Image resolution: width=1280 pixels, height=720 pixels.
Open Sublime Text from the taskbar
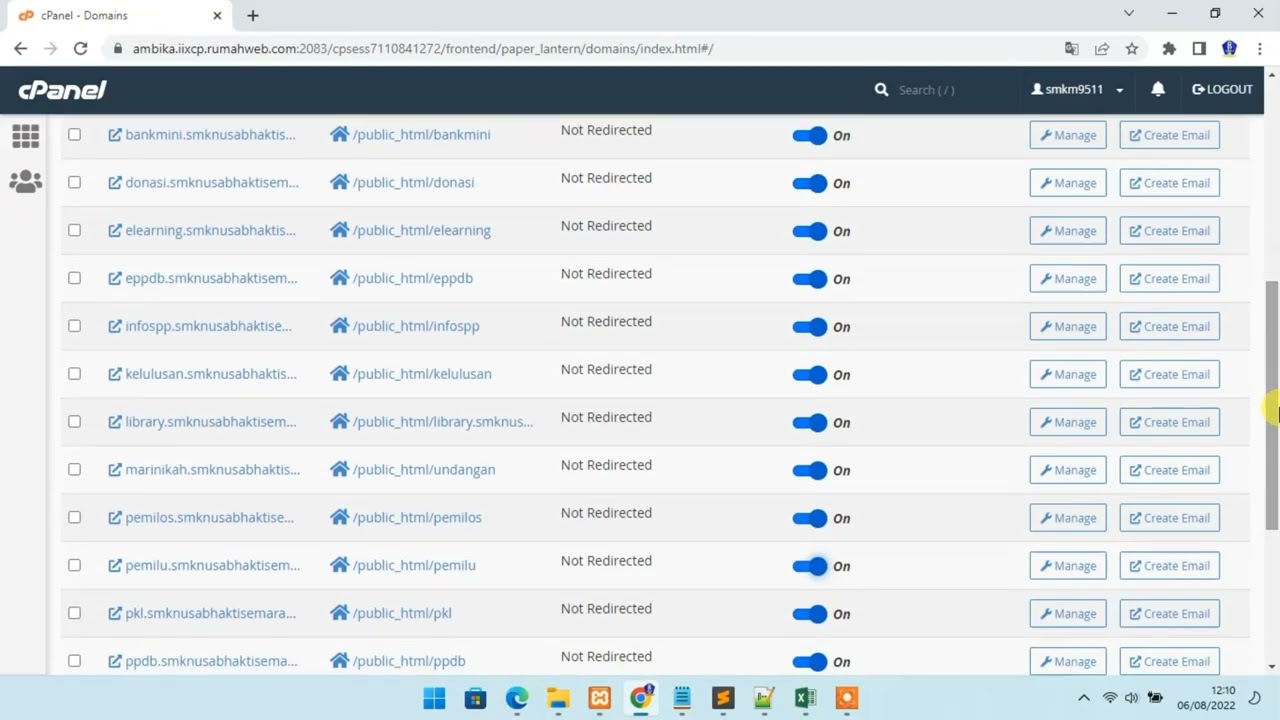point(723,698)
